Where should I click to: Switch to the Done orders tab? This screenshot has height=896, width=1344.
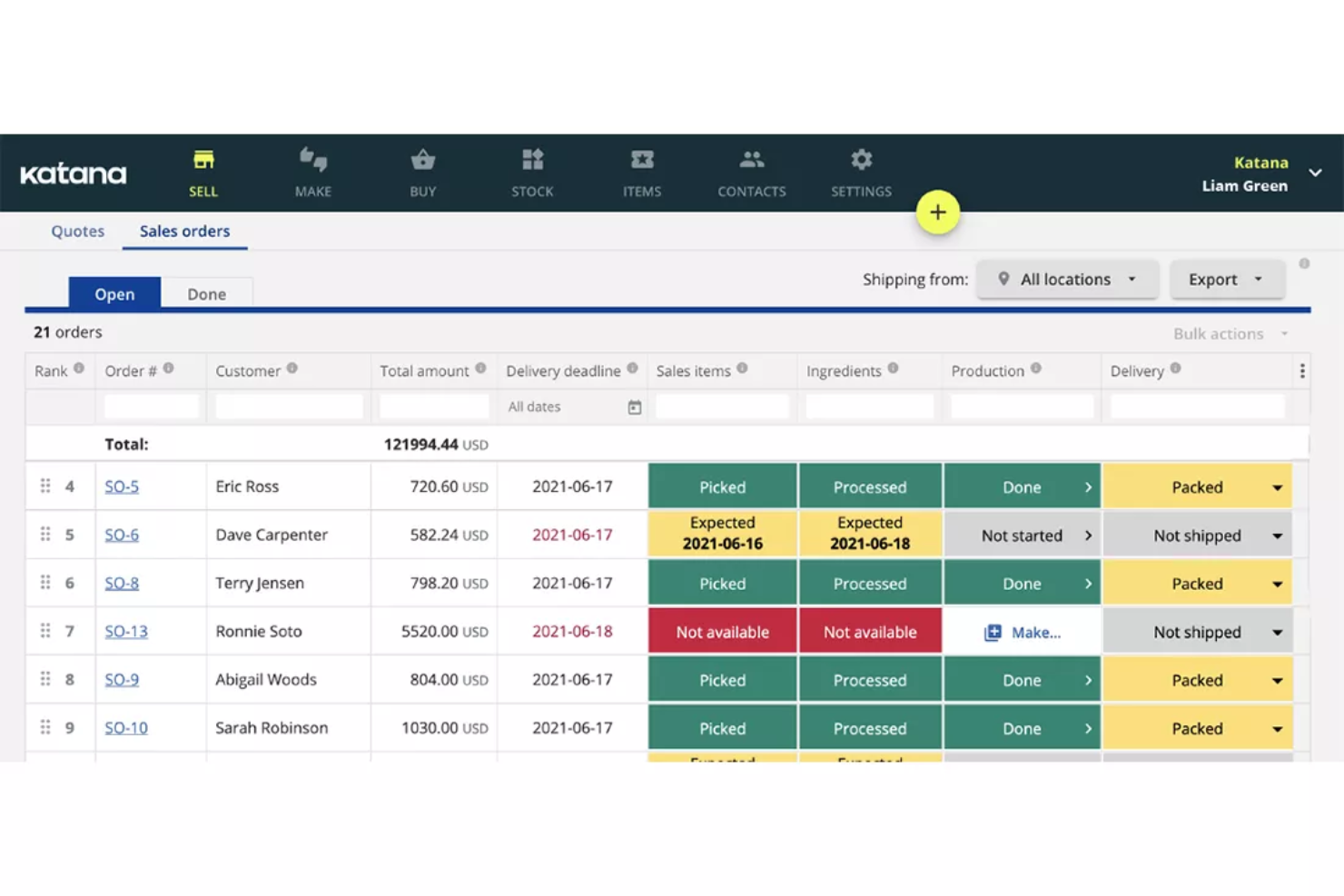[x=206, y=293]
